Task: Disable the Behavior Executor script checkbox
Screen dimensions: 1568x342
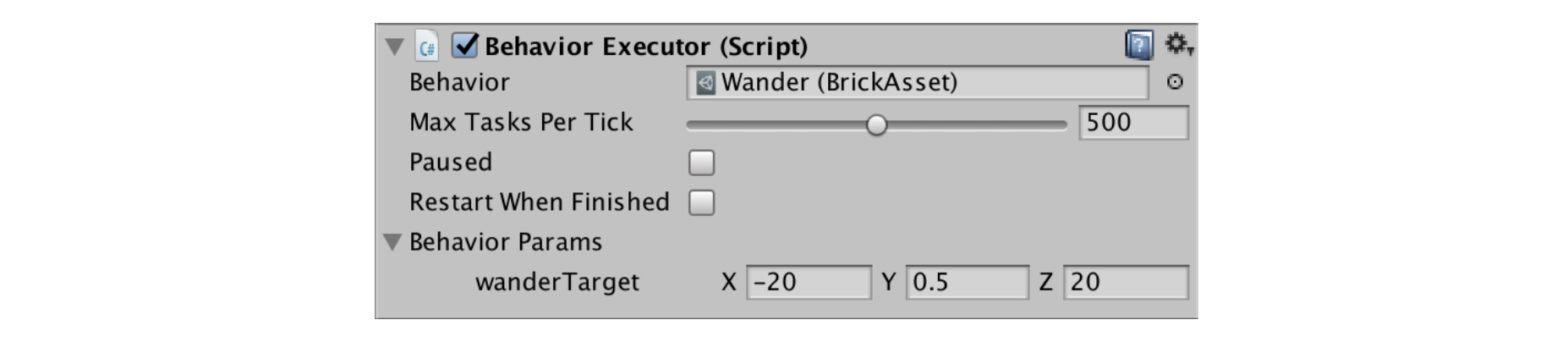Action: coord(465,46)
